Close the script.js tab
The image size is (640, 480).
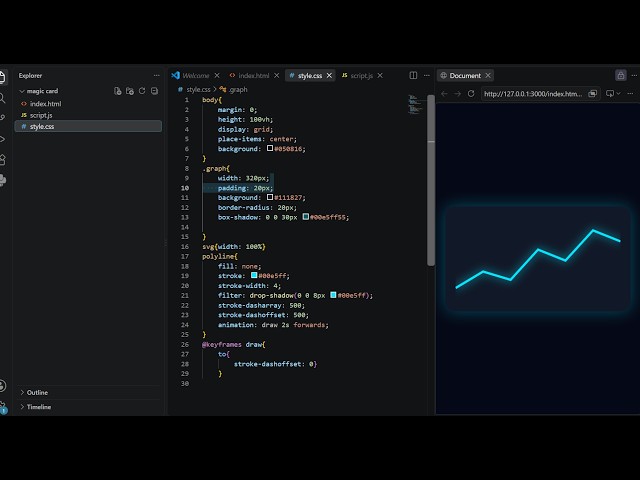(x=380, y=76)
